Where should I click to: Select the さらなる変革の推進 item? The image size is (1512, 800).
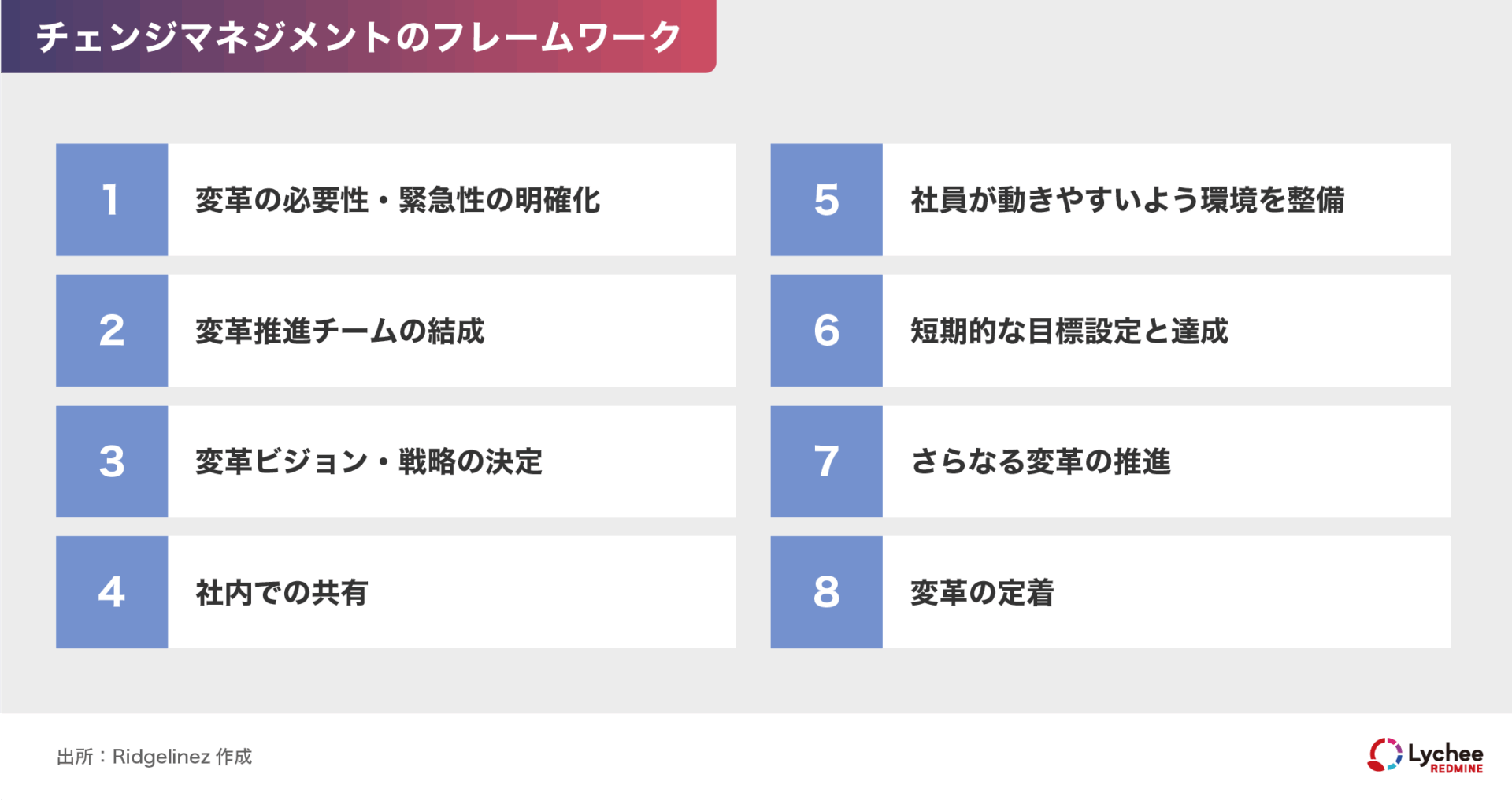pyautogui.click(x=1040, y=462)
